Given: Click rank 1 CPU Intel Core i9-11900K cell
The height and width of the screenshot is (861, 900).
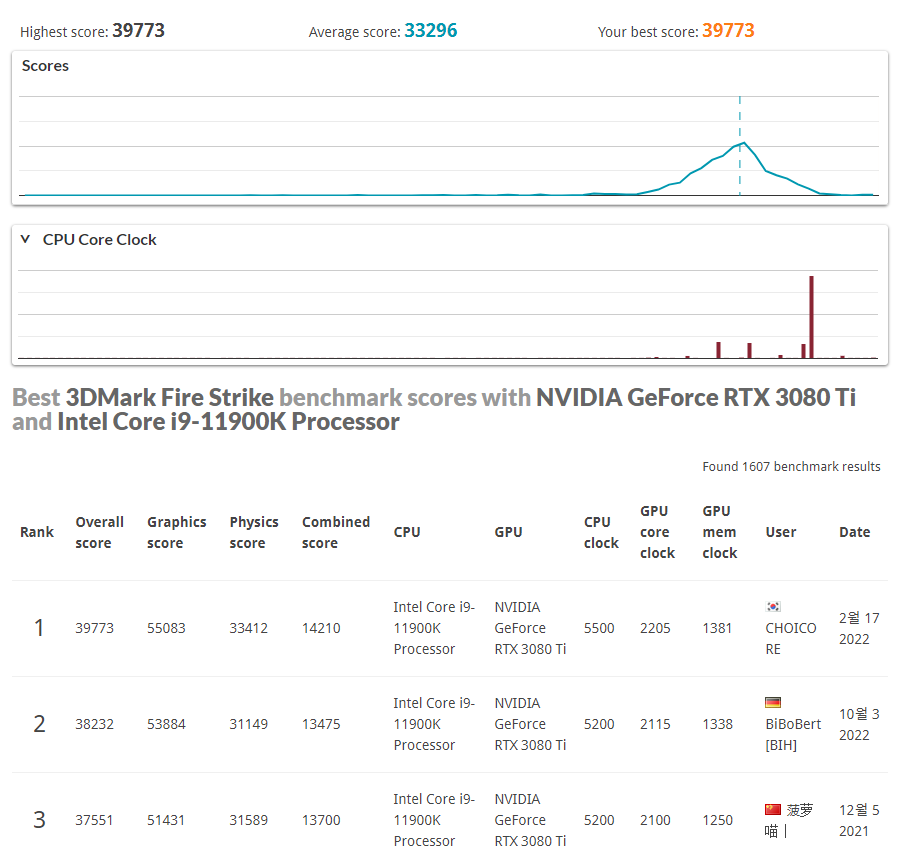Looking at the screenshot, I should 435,628.
